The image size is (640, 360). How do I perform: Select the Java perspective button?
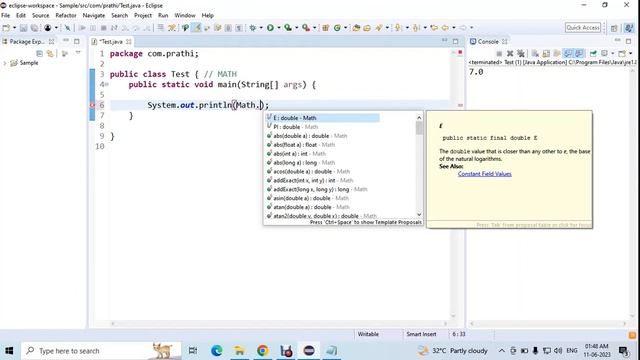click(x=629, y=28)
